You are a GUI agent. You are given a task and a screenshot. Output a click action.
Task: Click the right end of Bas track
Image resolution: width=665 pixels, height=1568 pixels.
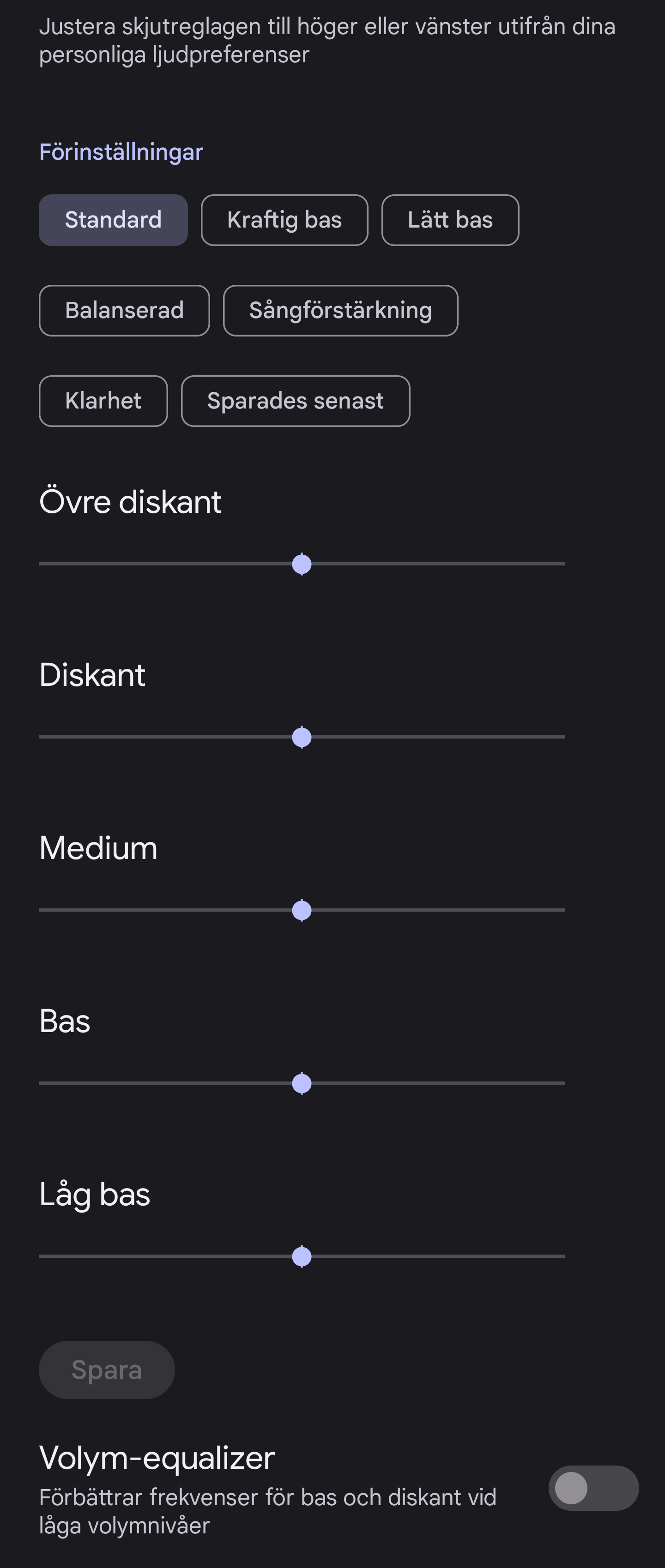(x=560, y=1083)
